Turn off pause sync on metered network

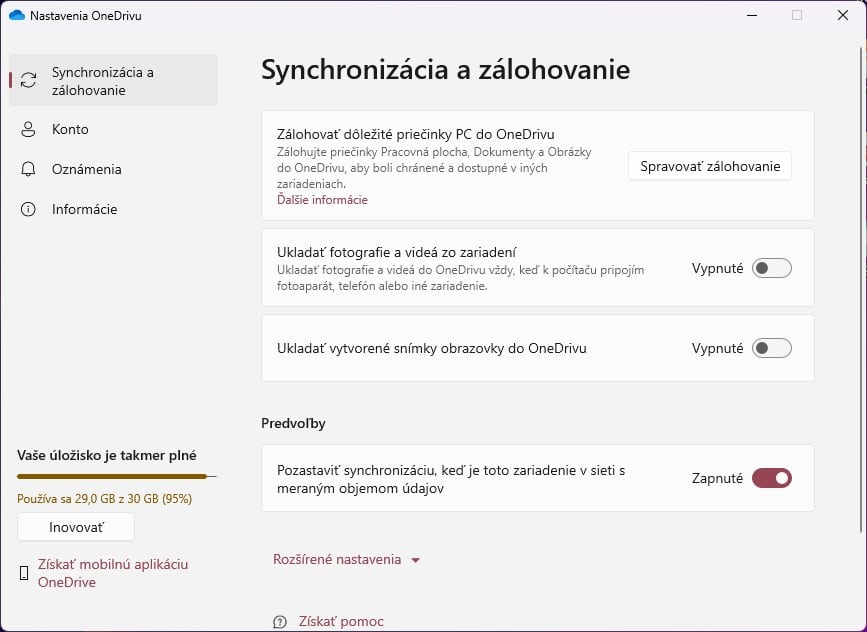772,478
